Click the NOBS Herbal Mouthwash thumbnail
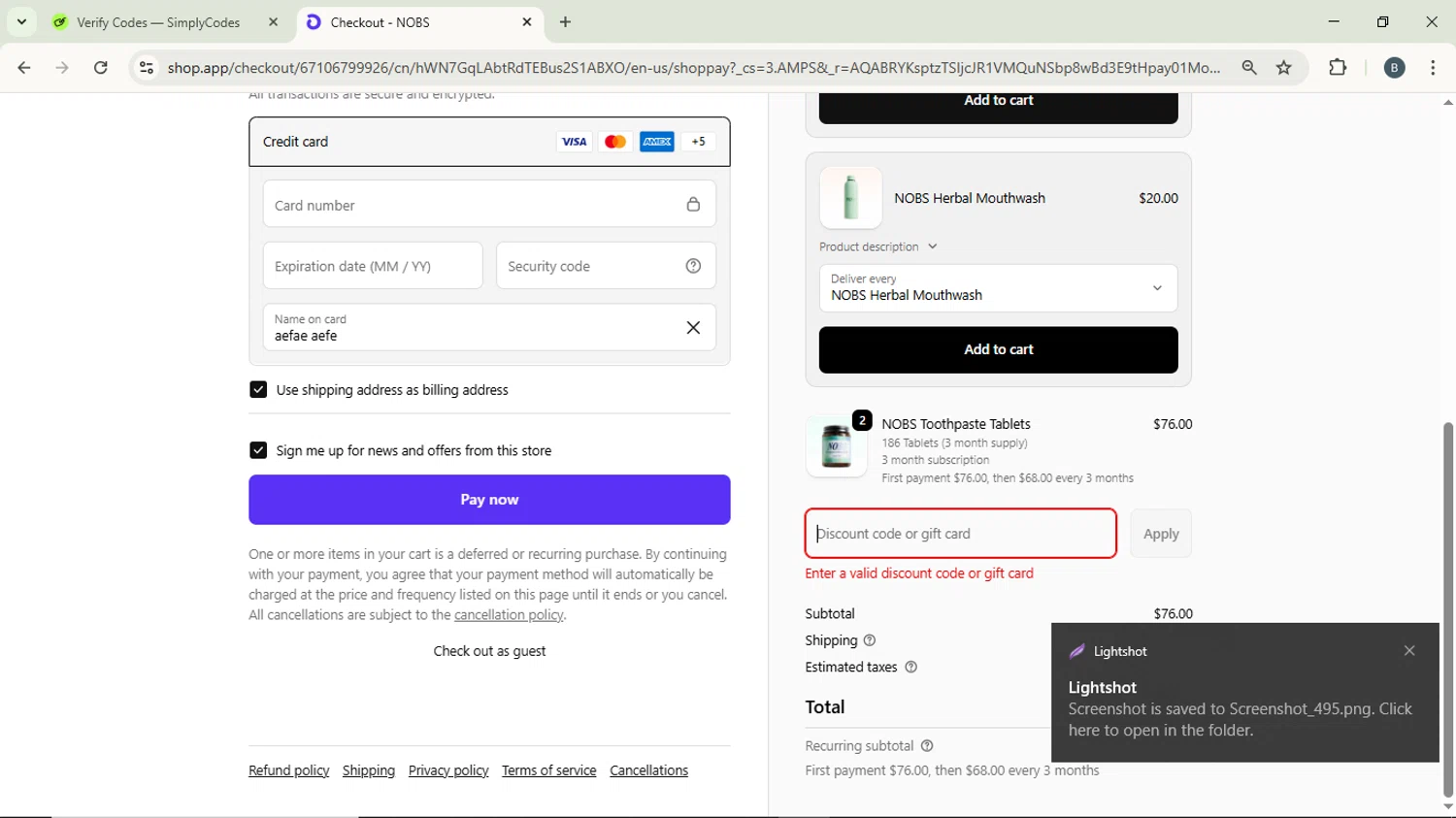The image size is (1456, 818). tap(851, 198)
